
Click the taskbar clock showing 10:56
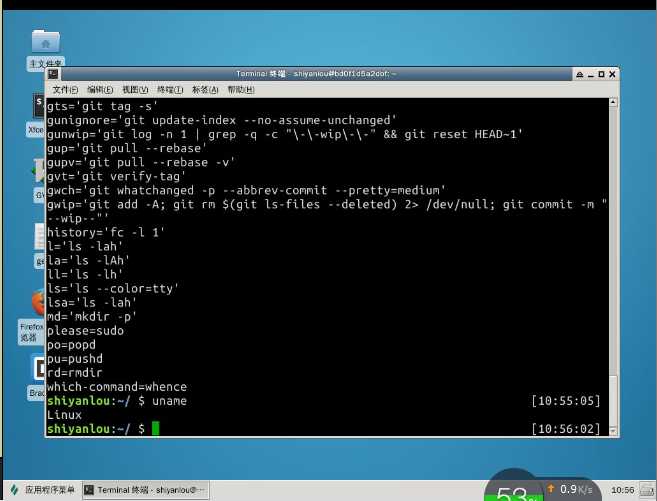(x=623, y=490)
